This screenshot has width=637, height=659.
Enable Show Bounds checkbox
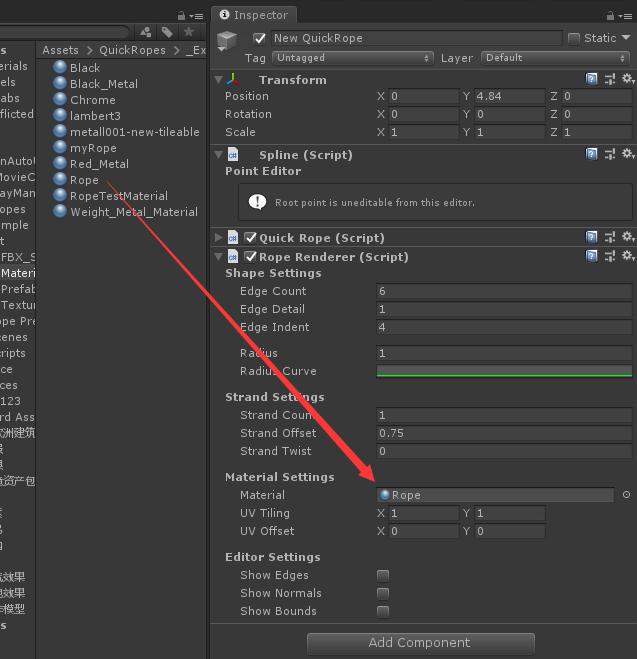pos(383,612)
